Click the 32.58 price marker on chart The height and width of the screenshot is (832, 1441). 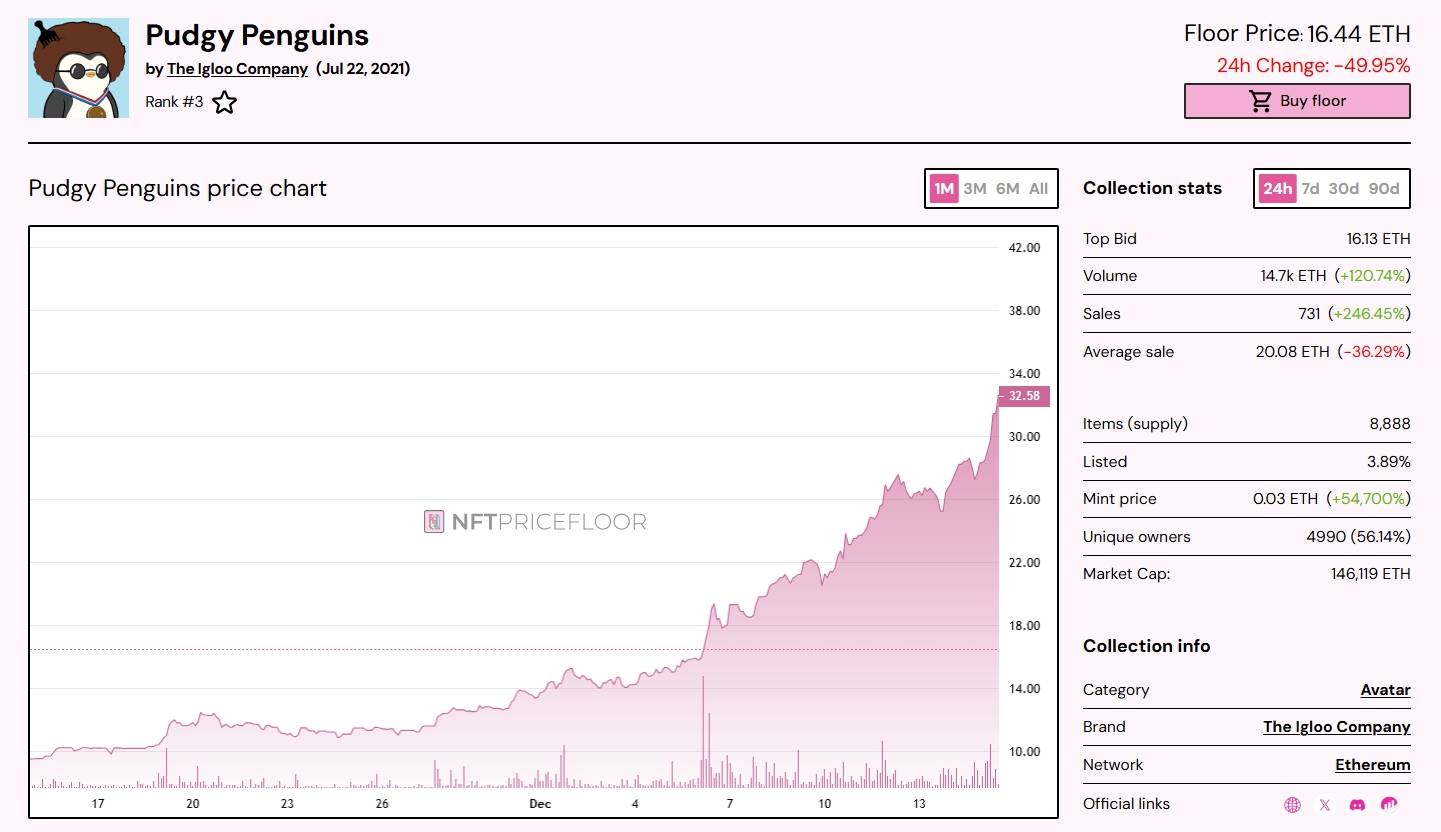click(x=1024, y=396)
